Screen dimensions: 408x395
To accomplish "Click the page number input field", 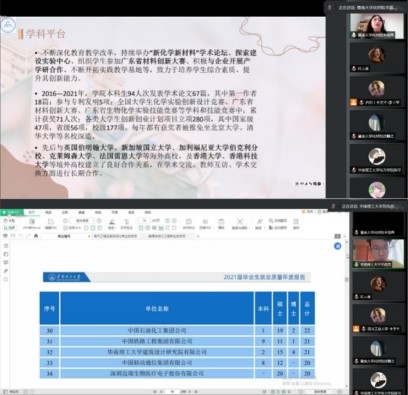I will (x=172, y=391).
